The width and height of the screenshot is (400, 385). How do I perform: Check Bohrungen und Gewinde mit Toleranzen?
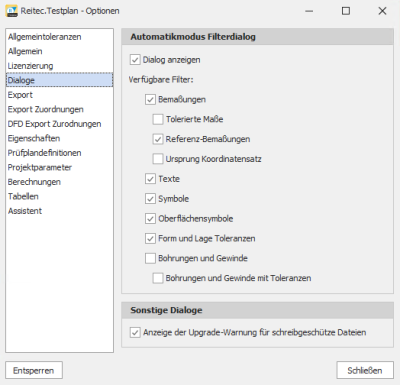[158, 278]
